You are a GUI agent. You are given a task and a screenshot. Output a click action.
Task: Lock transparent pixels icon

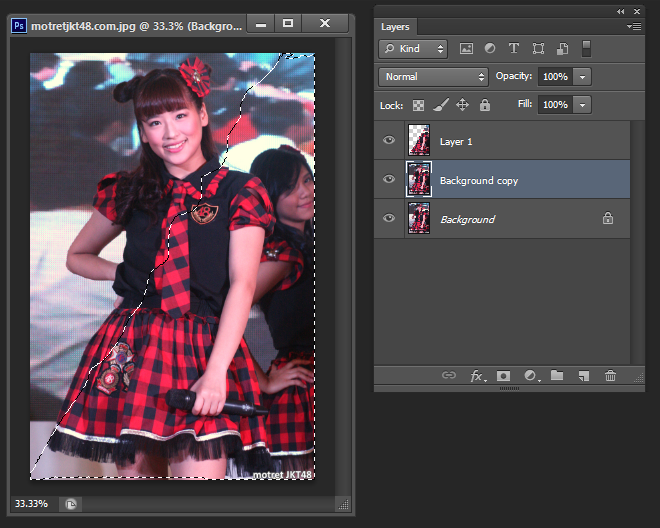[418, 105]
